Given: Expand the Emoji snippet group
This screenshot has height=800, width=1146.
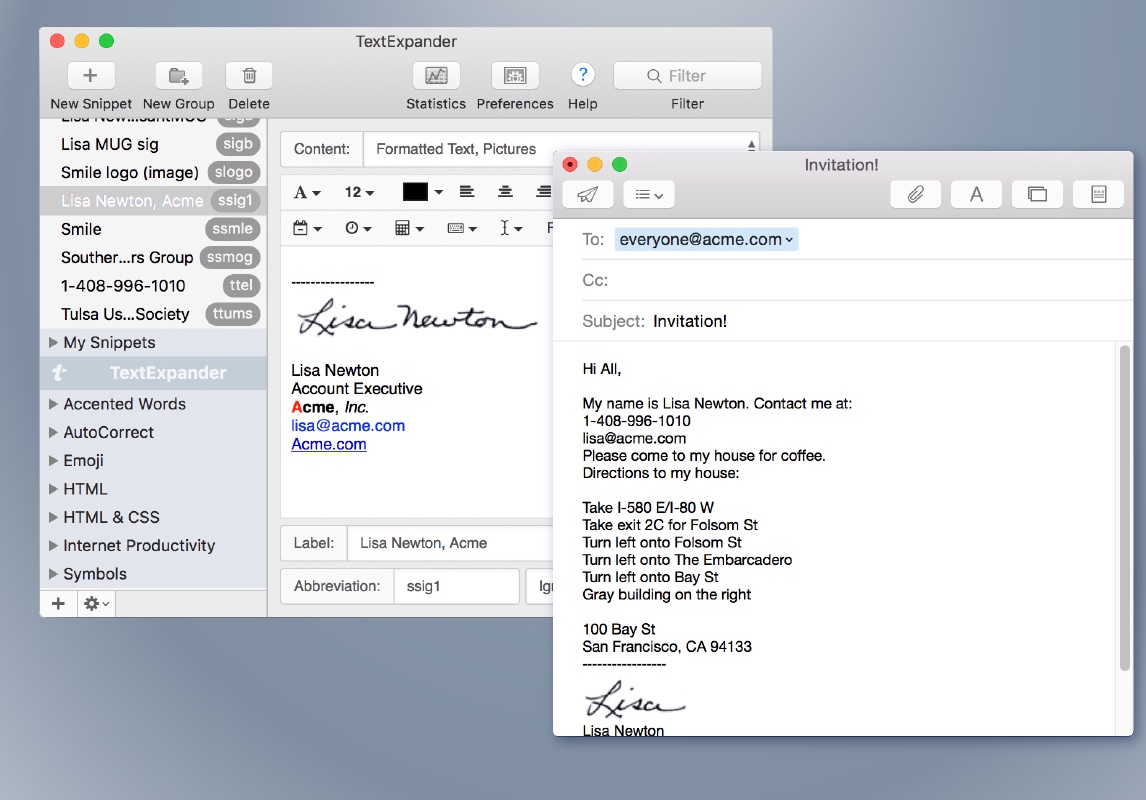Looking at the screenshot, I should [x=54, y=461].
